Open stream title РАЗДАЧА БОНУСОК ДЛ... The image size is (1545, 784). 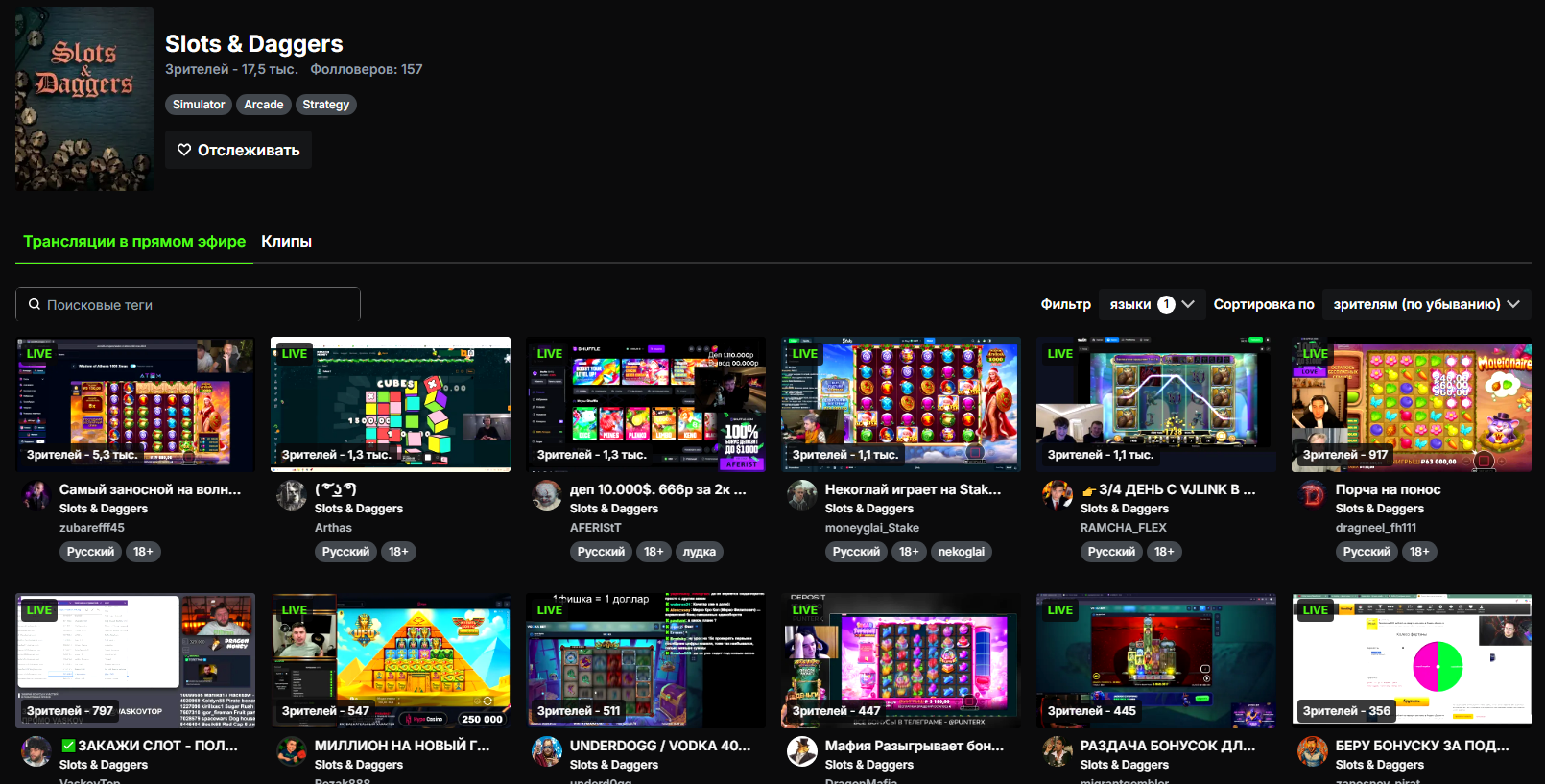[x=1168, y=746]
